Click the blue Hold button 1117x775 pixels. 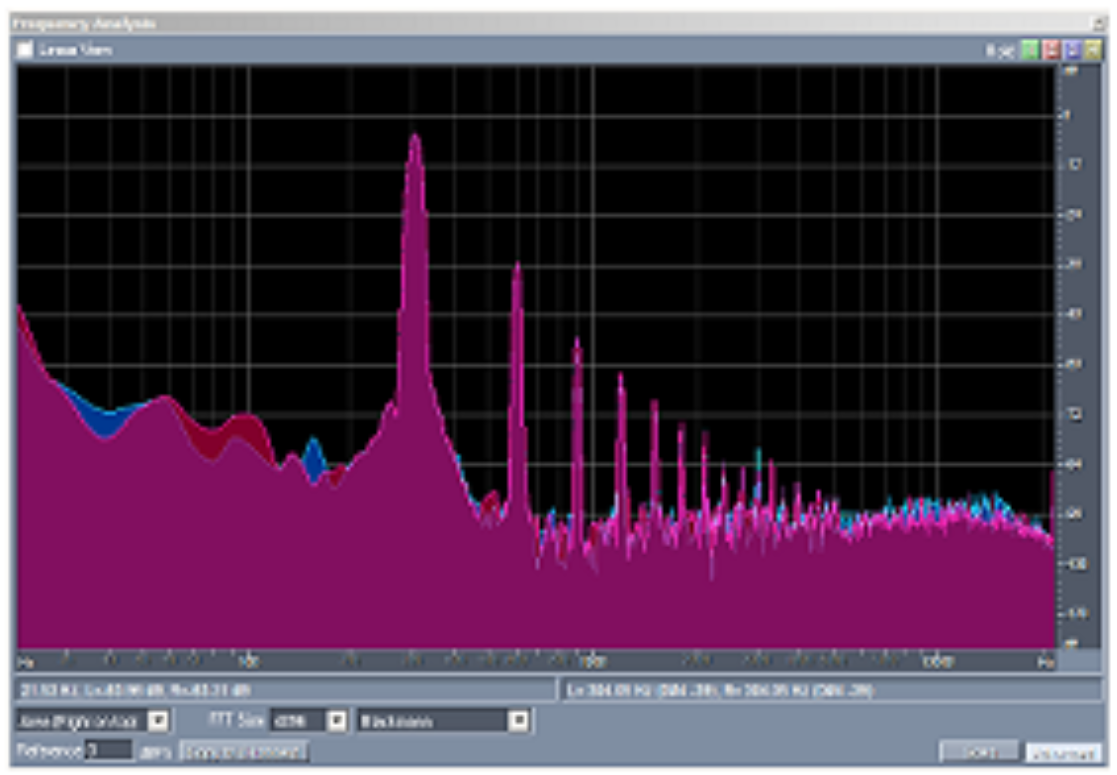pos(1071,50)
